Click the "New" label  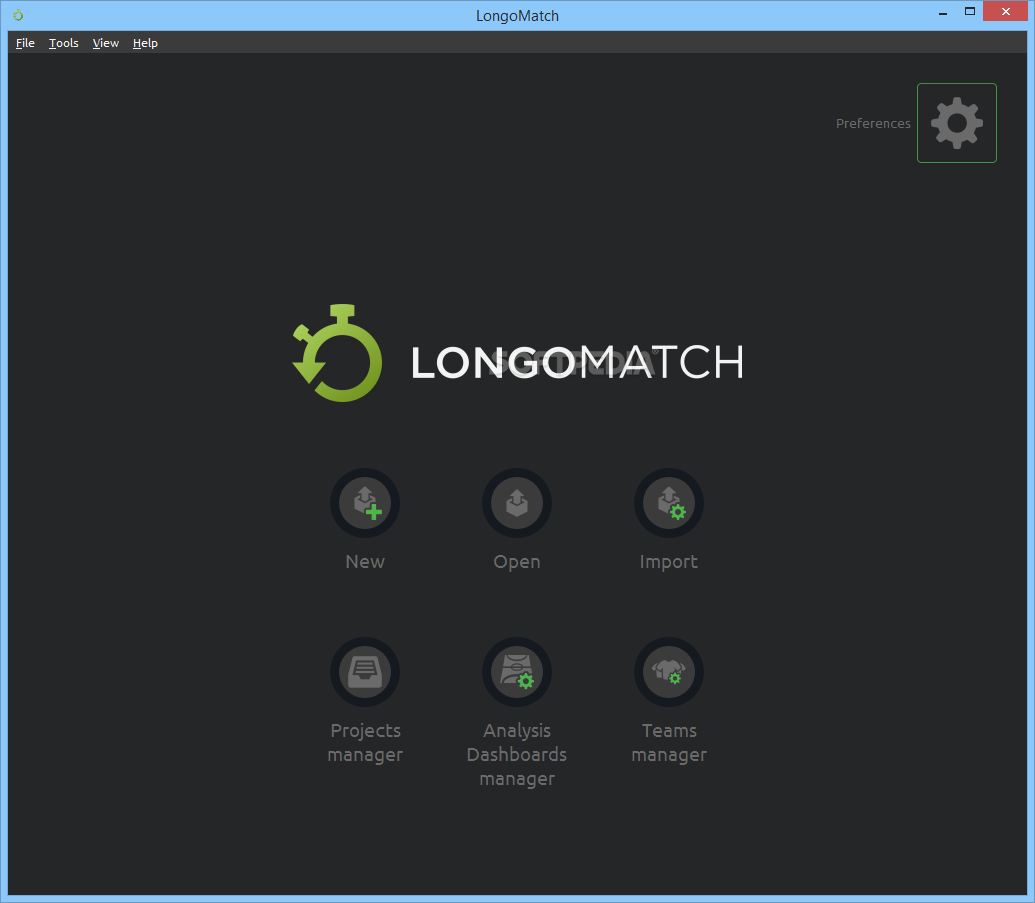pos(365,562)
